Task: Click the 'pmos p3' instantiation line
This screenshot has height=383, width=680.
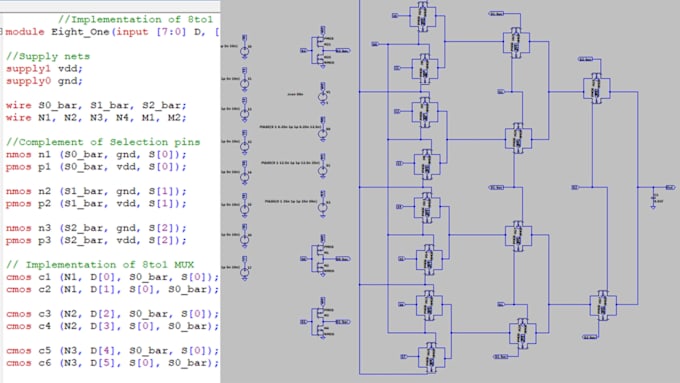Action: click(96, 240)
